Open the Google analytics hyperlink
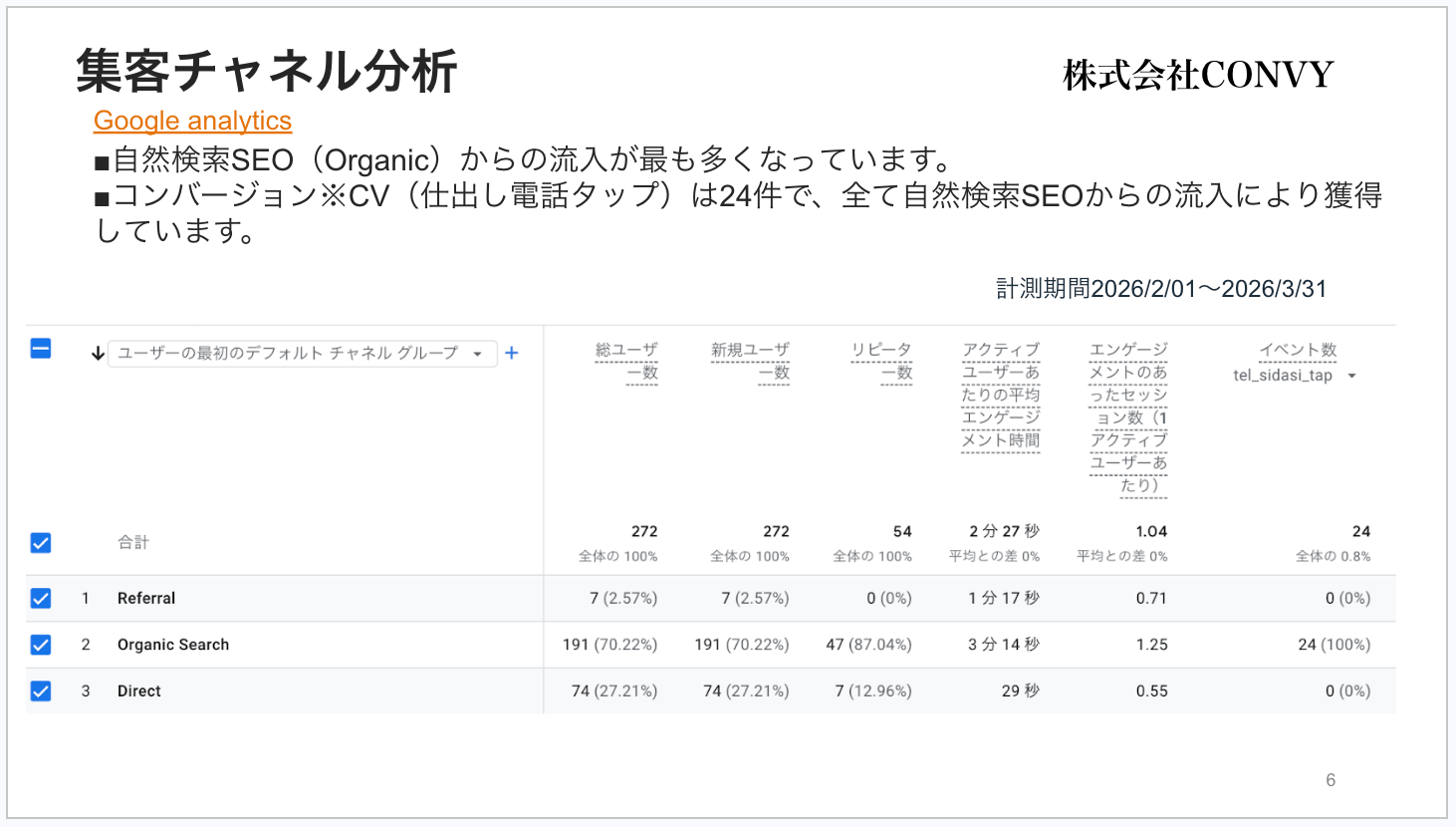Screen dimensions: 1456x827 click(x=192, y=121)
